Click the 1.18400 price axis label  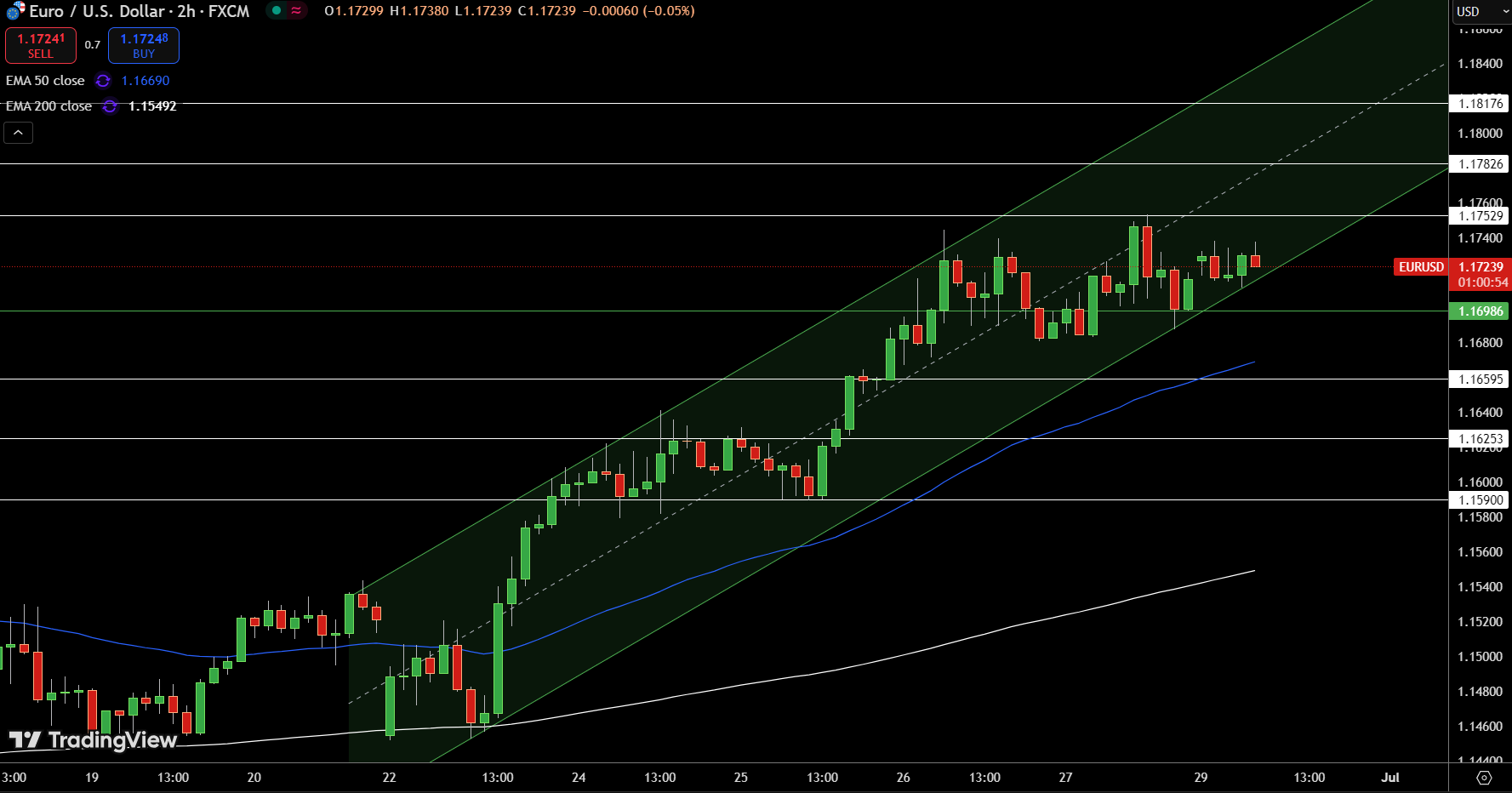point(1480,64)
